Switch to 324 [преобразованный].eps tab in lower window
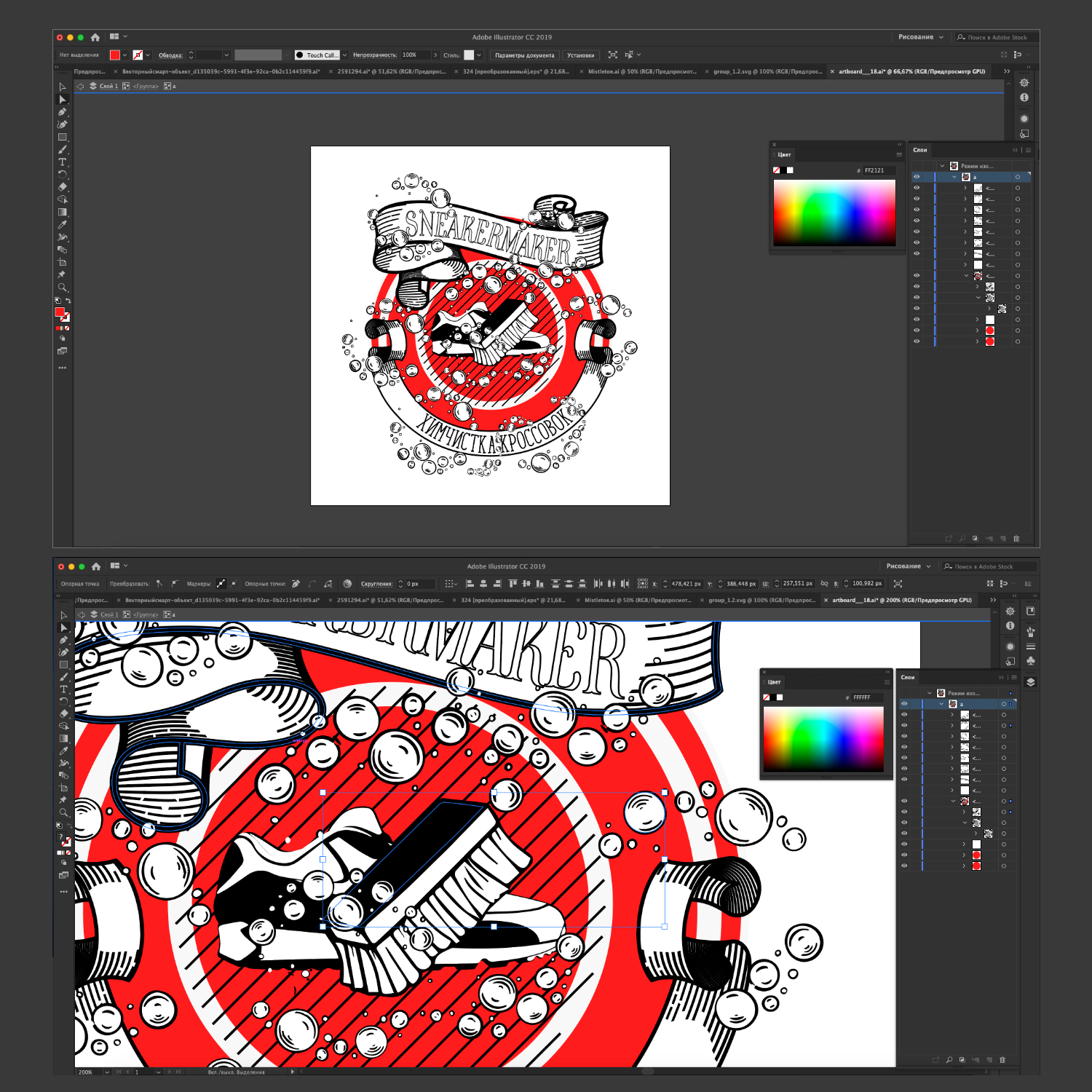 [x=513, y=601]
